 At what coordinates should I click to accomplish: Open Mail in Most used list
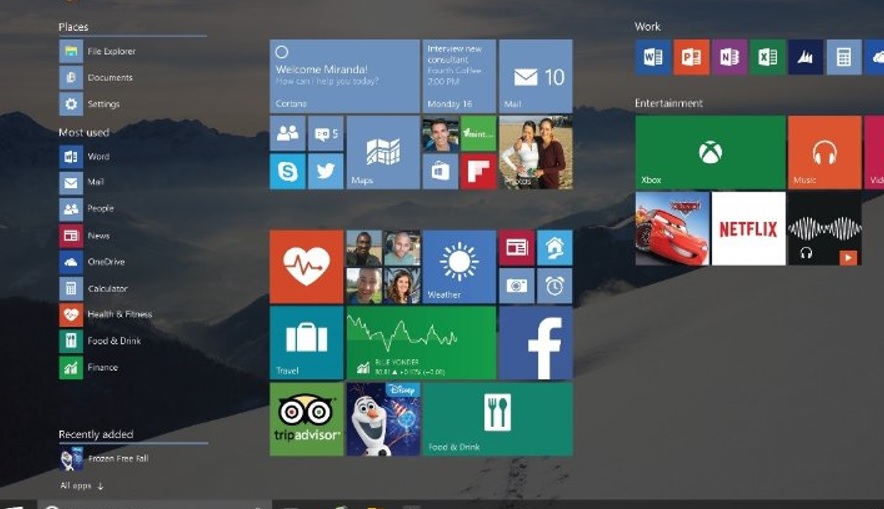tap(82, 182)
